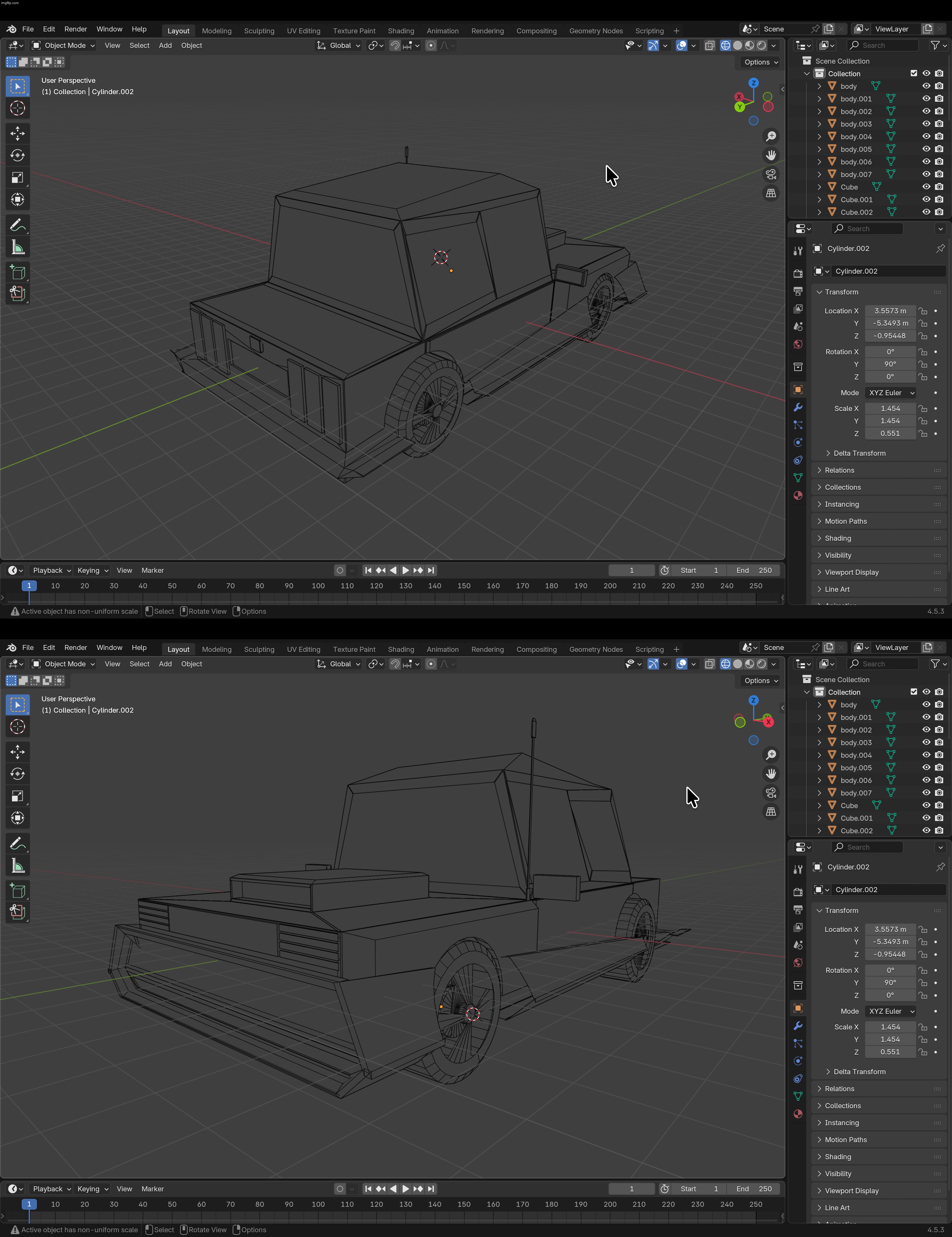
Task: Toggle the Location X lock in top window
Action: [923, 311]
